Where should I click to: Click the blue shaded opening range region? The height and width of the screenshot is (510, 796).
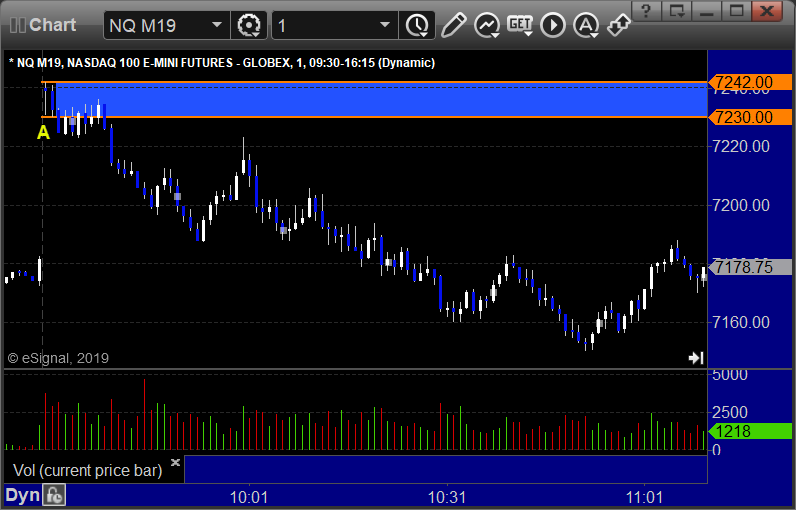point(381,100)
